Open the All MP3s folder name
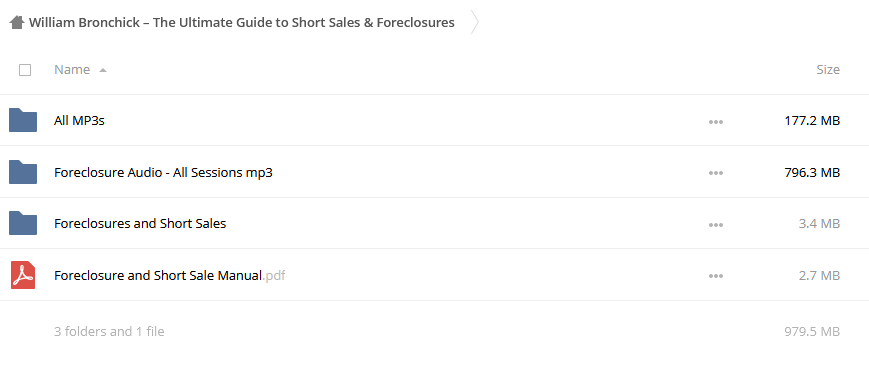Image resolution: width=869 pixels, height=380 pixels. click(x=79, y=120)
